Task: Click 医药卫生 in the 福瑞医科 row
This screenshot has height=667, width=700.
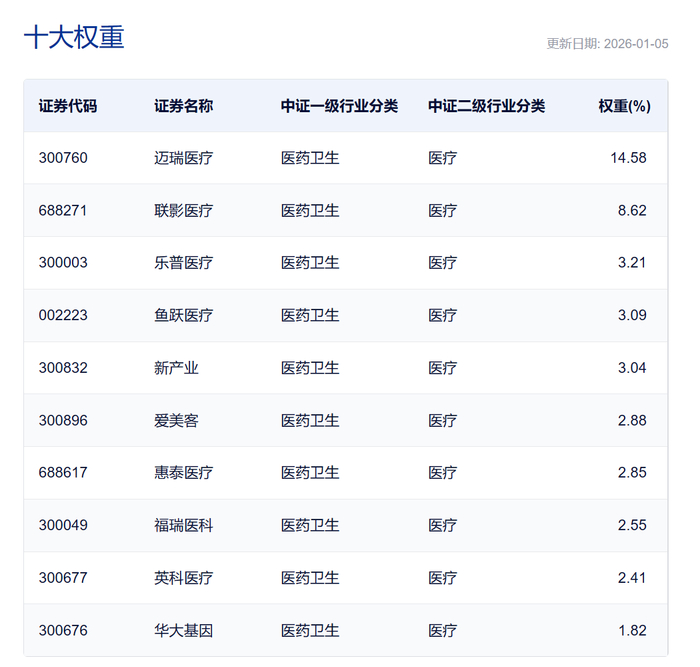Action: click(310, 525)
